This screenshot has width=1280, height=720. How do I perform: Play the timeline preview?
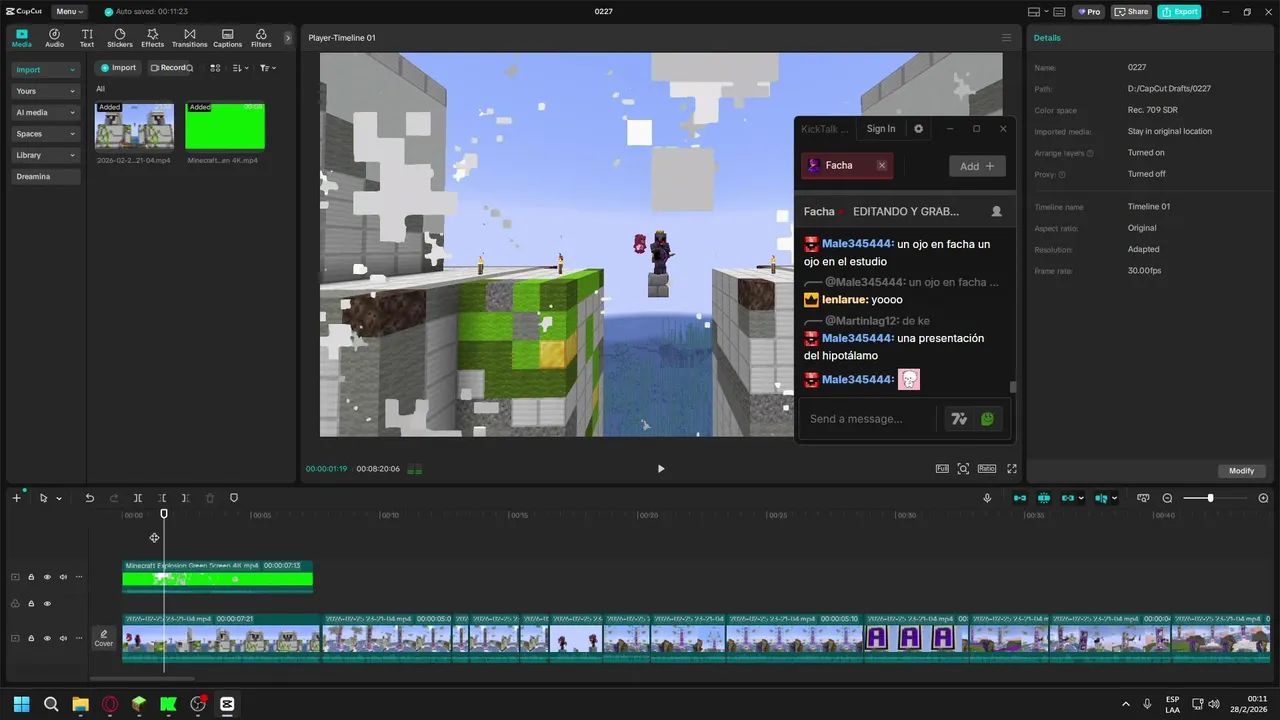point(660,469)
